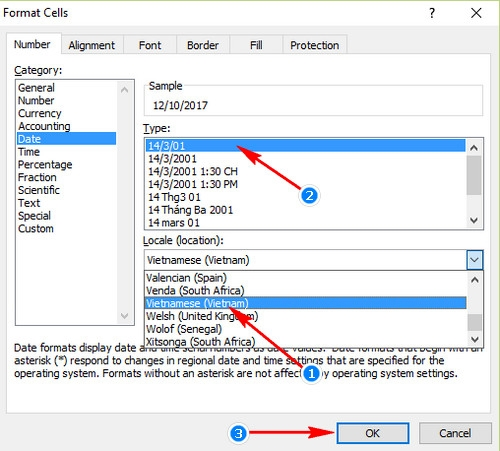Click Type list scroll down arrow
The height and width of the screenshot is (451, 500).
tap(474, 220)
